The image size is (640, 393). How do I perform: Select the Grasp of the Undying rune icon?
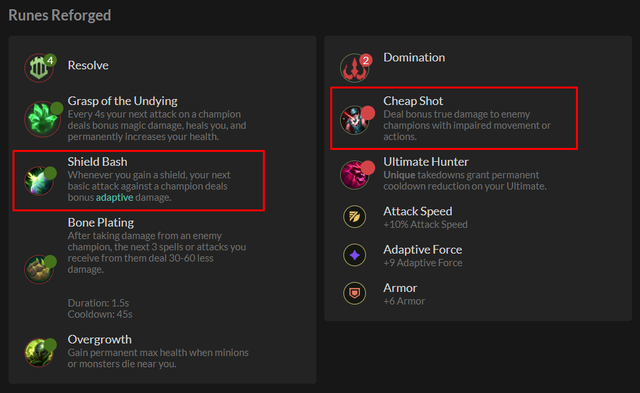pos(43,119)
